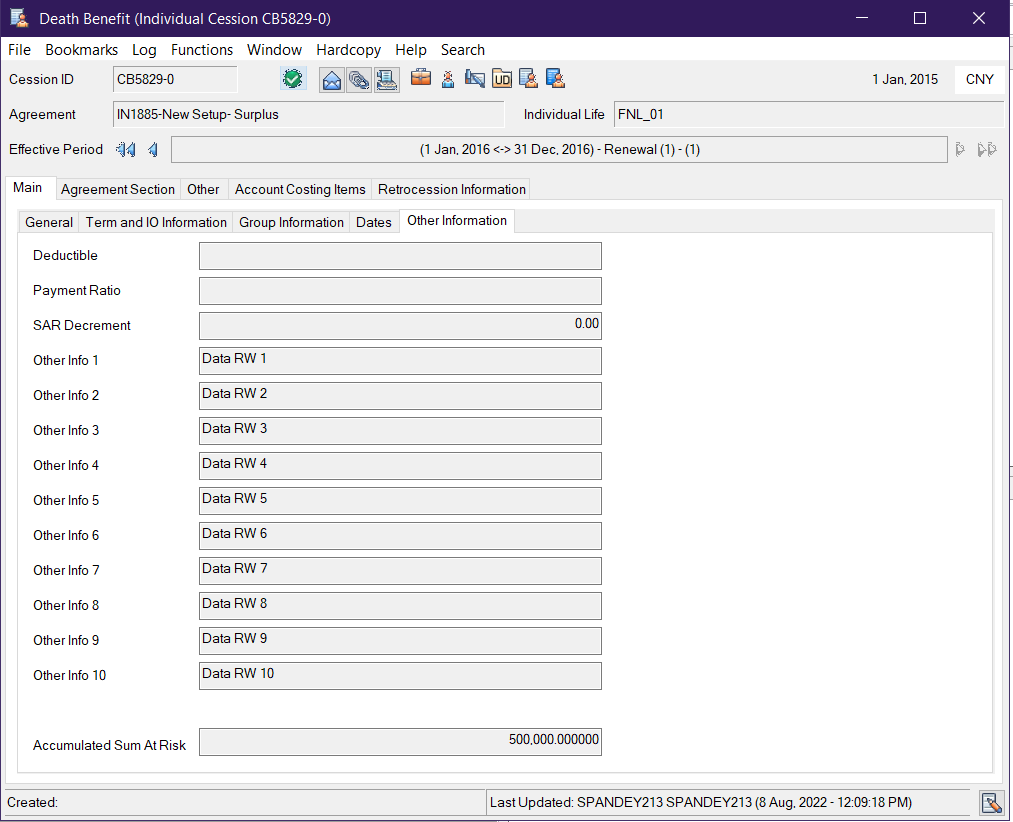Open the Functions menu

tap(202, 50)
